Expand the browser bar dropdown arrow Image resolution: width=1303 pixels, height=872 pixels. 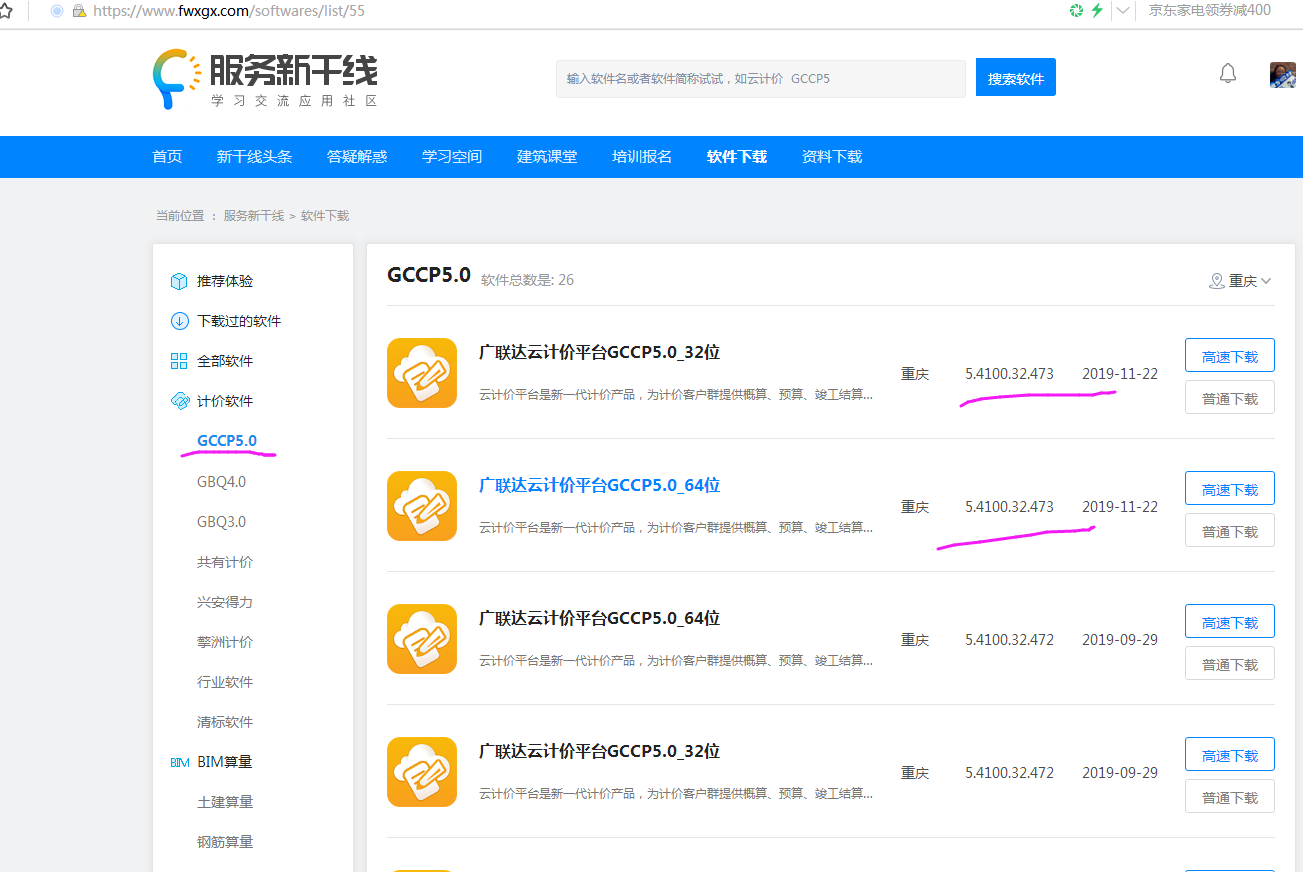(1123, 10)
